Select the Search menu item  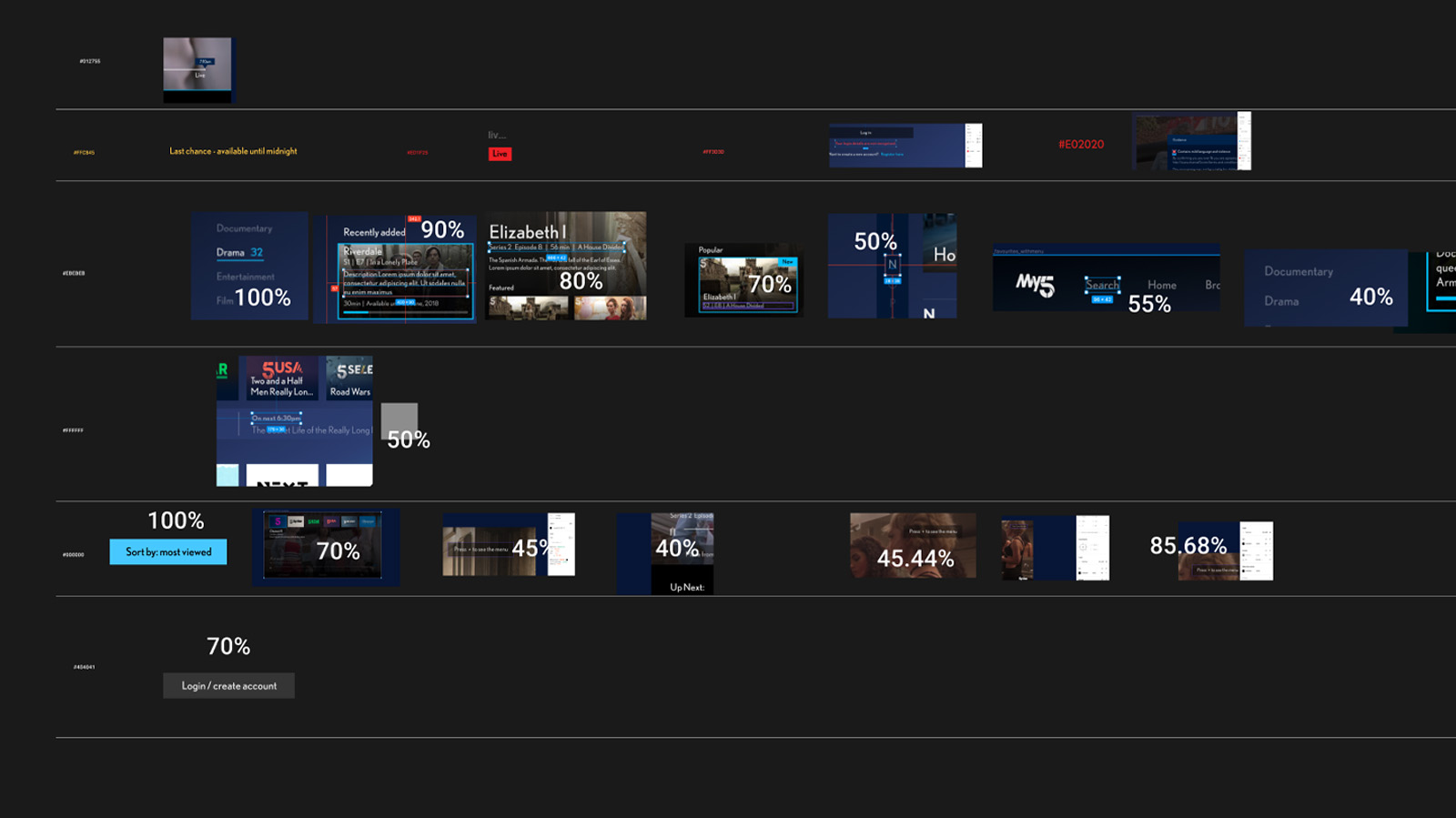[x=1102, y=285]
